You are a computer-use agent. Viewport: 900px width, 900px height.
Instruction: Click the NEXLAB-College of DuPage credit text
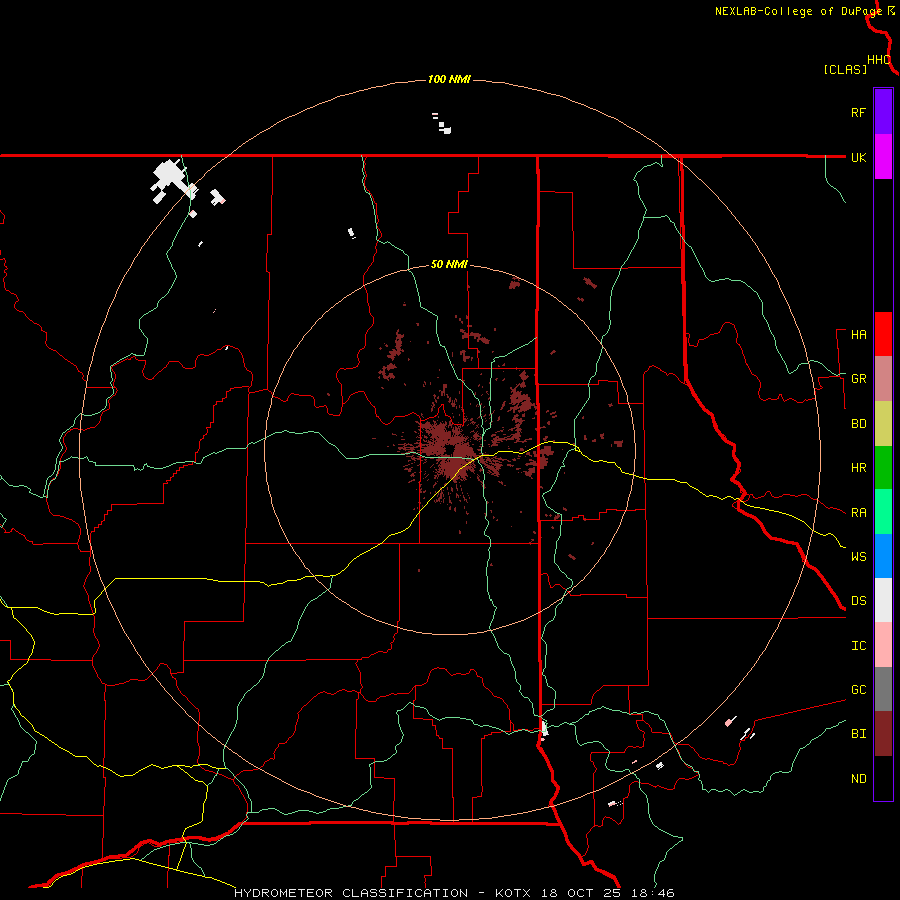pyautogui.click(x=798, y=11)
